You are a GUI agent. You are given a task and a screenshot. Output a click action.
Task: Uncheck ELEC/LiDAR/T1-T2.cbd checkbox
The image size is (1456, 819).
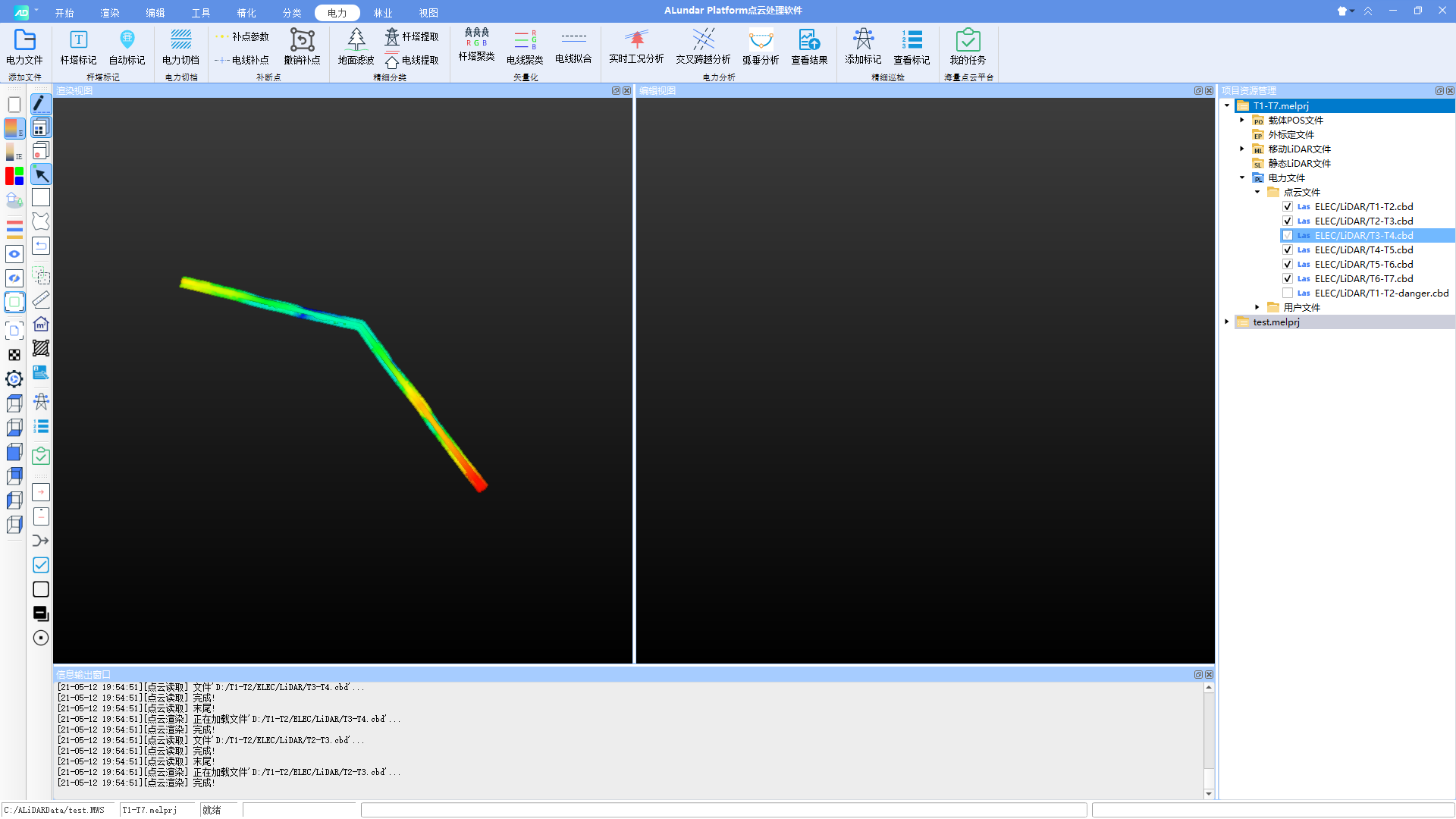tap(1288, 207)
